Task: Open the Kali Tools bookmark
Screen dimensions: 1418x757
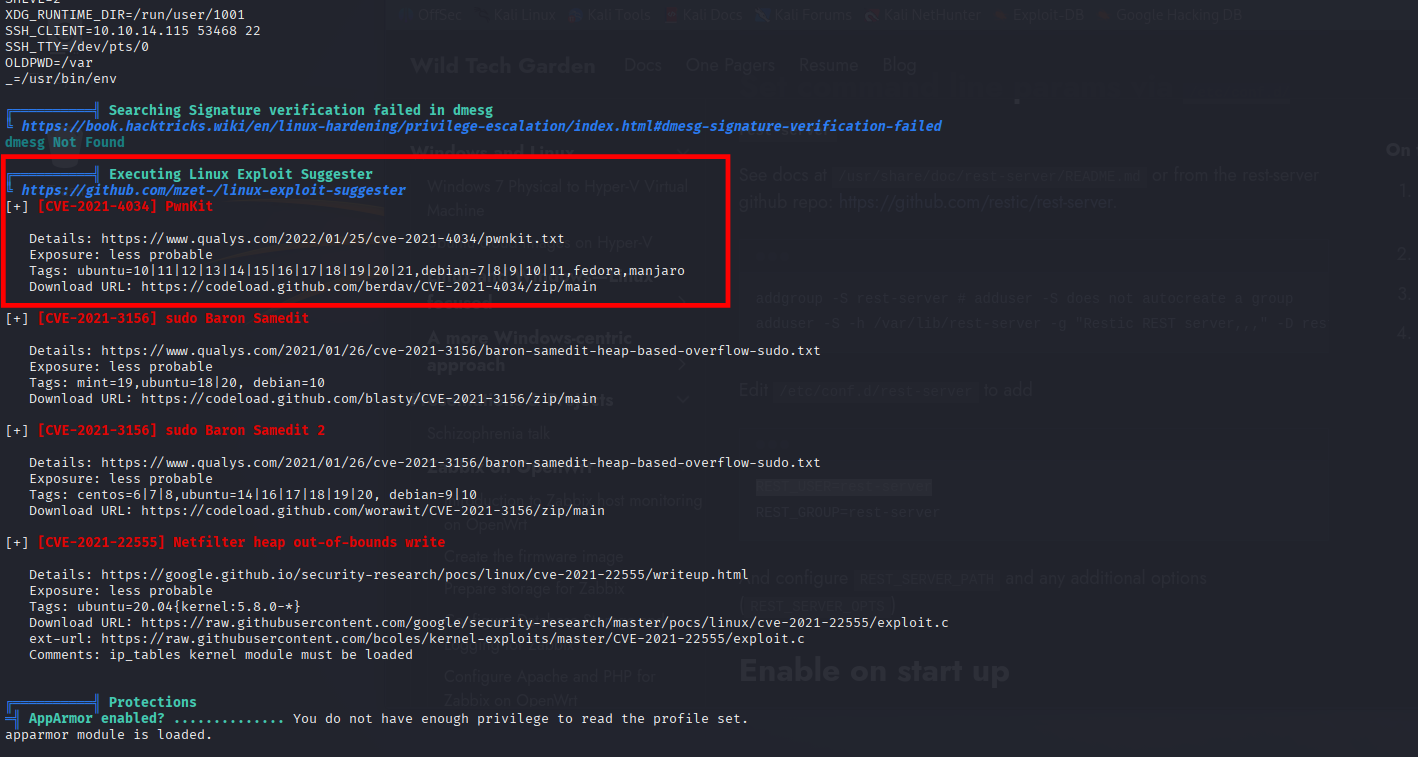Action: (612, 16)
